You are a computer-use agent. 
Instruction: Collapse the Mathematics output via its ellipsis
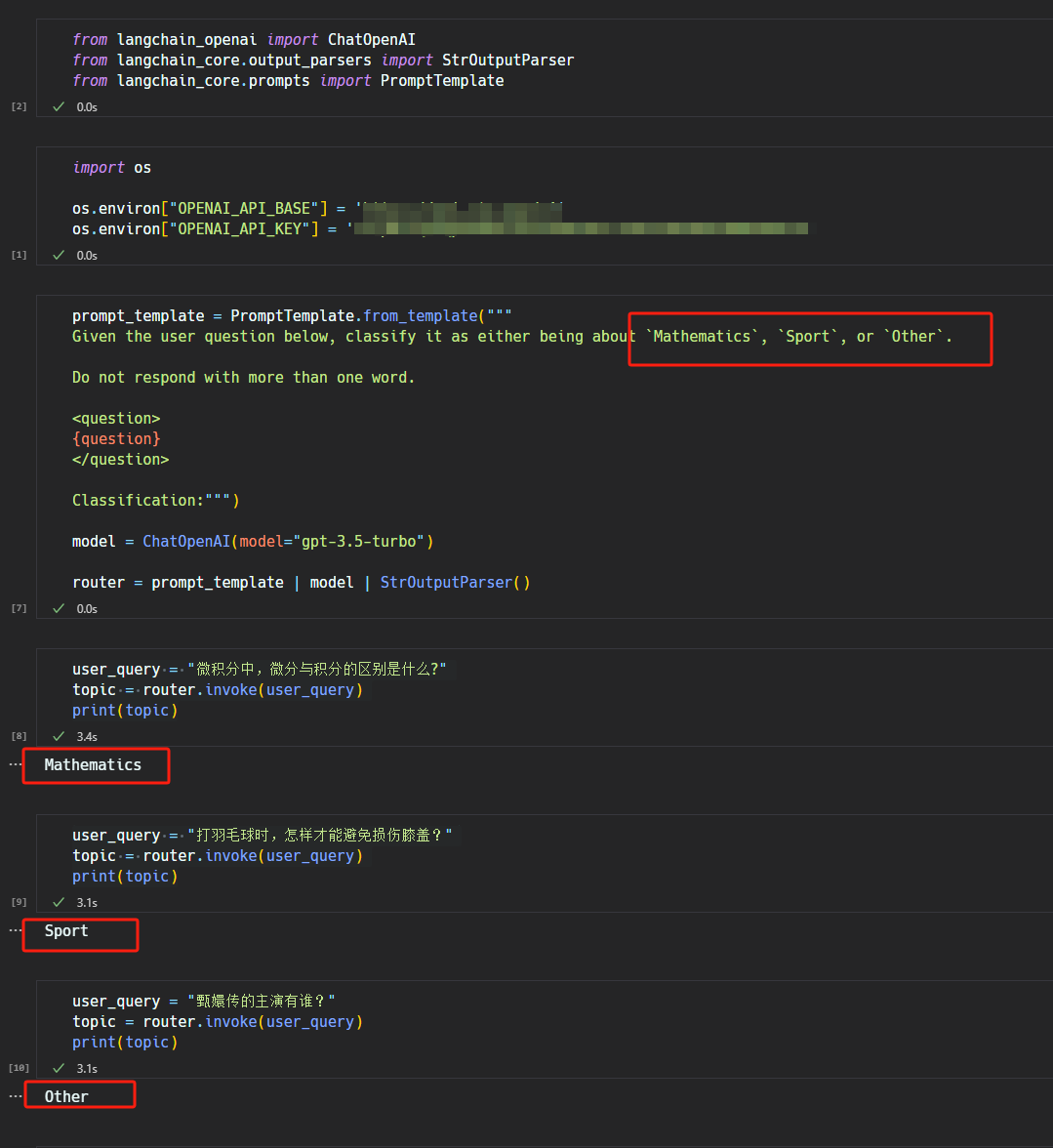tap(14, 765)
